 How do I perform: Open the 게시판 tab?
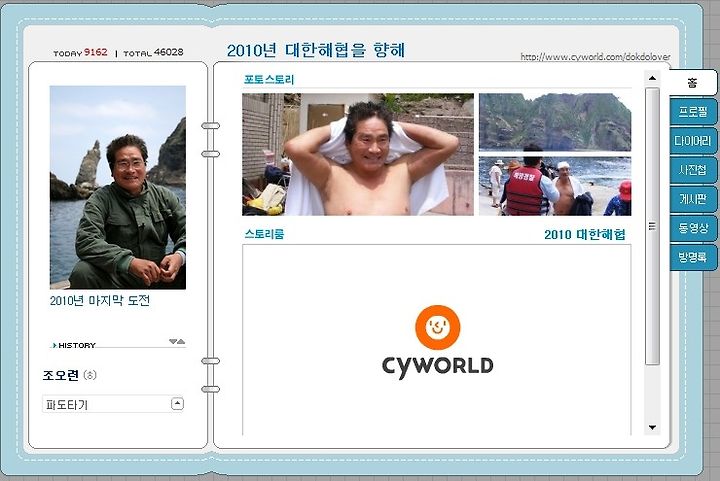[693, 199]
